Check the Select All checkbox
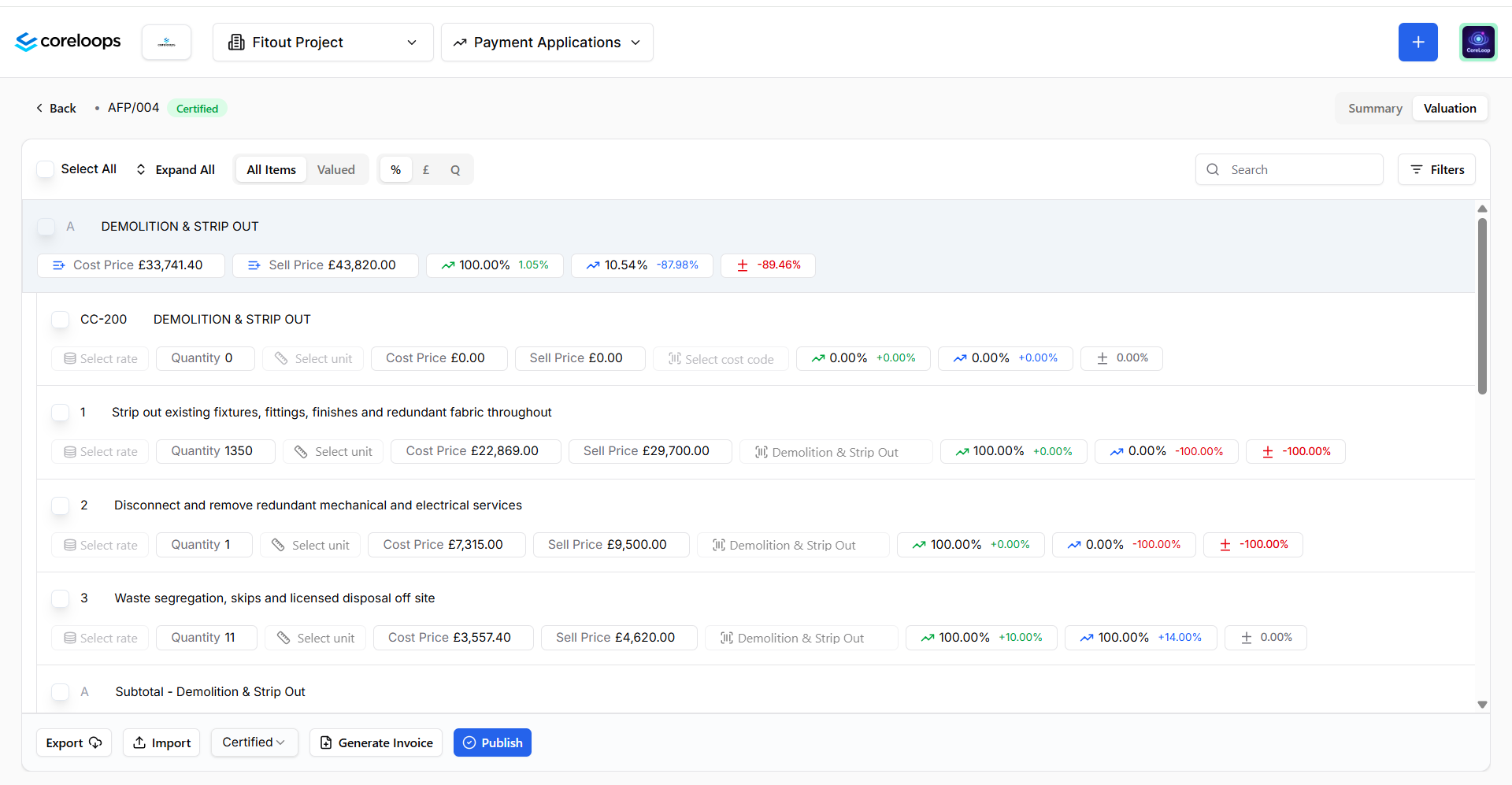Image resolution: width=1512 pixels, height=785 pixels. point(46,169)
